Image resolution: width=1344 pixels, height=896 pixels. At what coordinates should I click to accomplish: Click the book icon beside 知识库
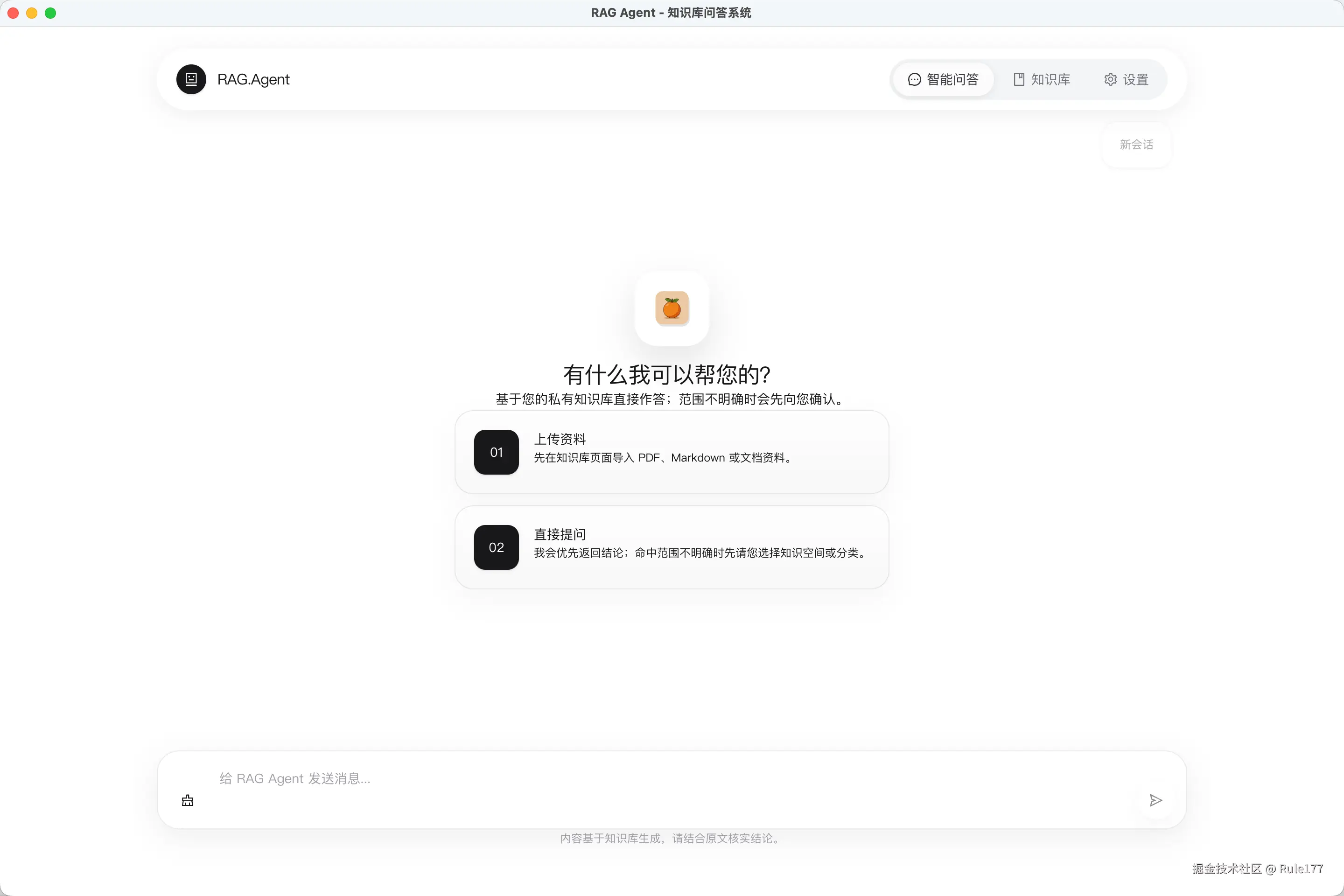[x=1018, y=79]
